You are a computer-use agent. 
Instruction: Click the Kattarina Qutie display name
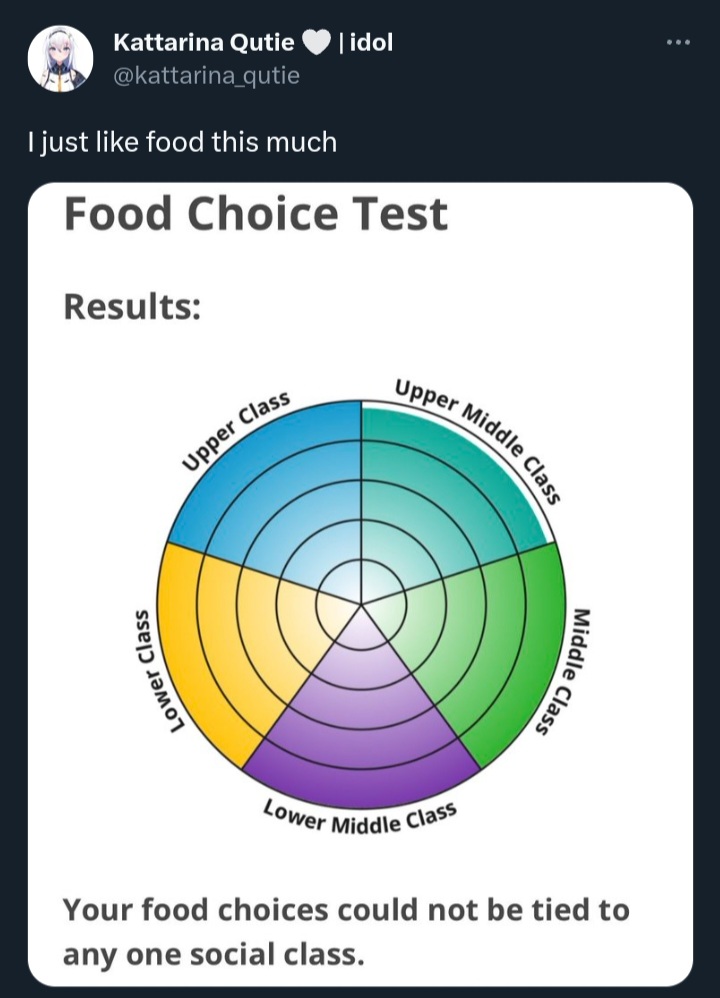204,43
